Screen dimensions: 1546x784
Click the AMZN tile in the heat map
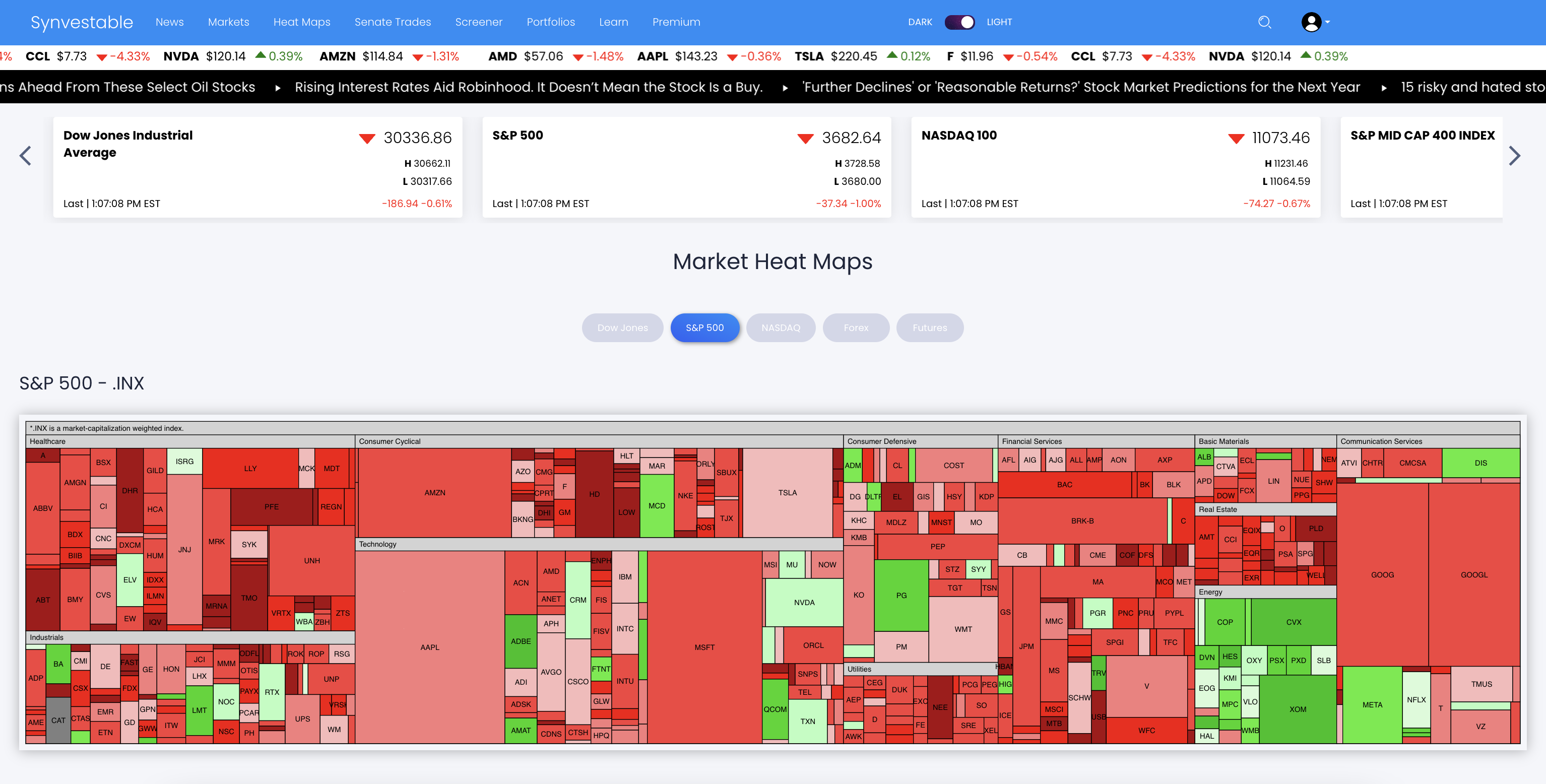pos(434,492)
